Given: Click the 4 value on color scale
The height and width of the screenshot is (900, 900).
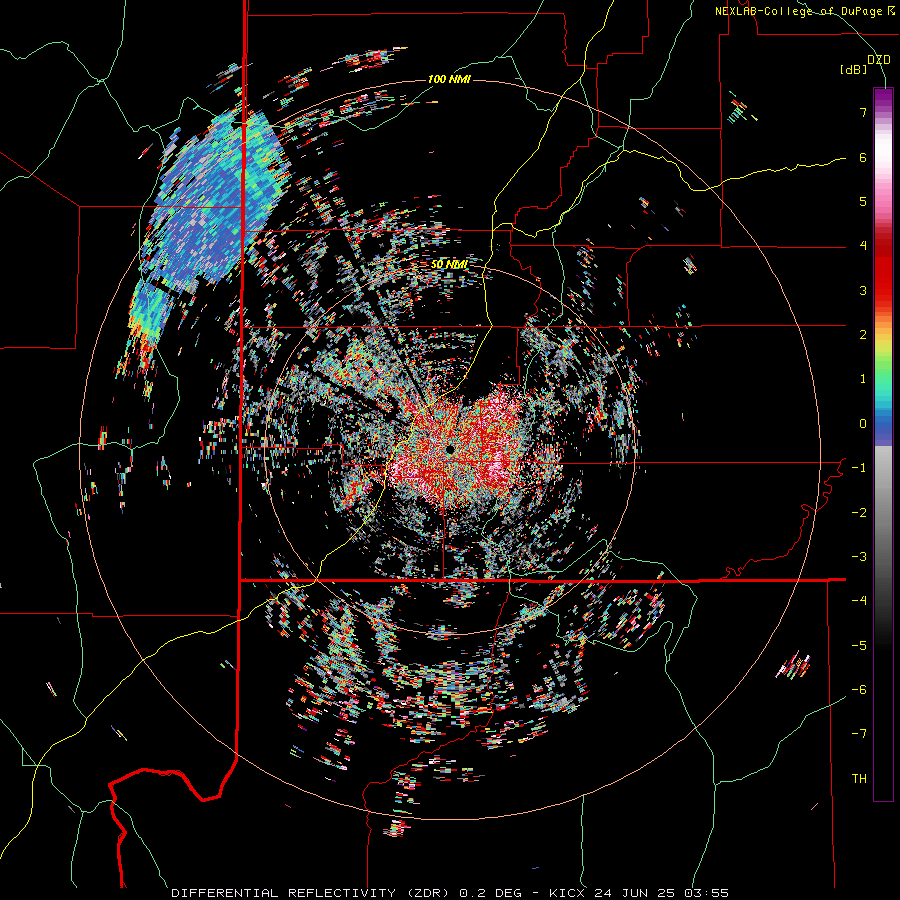Looking at the screenshot, I should 863,246.
